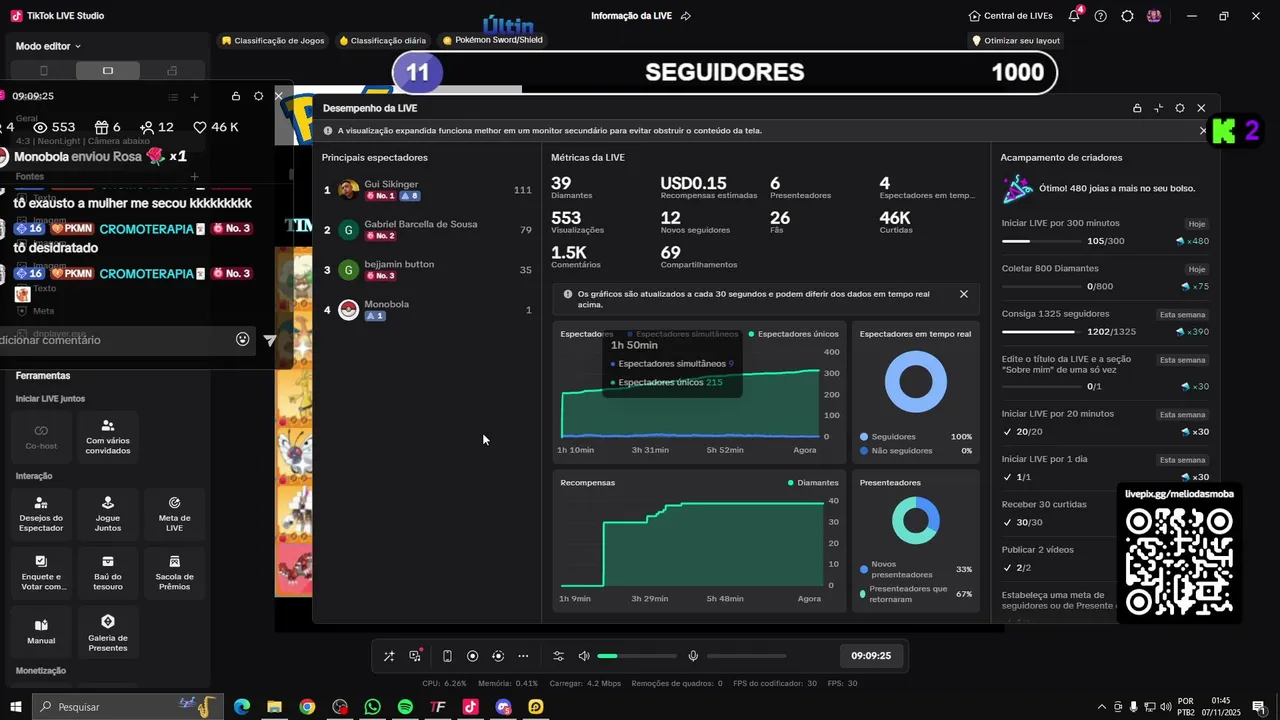Open Spotify from the Windows taskbar
The width and height of the screenshot is (1280, 720).
click(405, 707)
